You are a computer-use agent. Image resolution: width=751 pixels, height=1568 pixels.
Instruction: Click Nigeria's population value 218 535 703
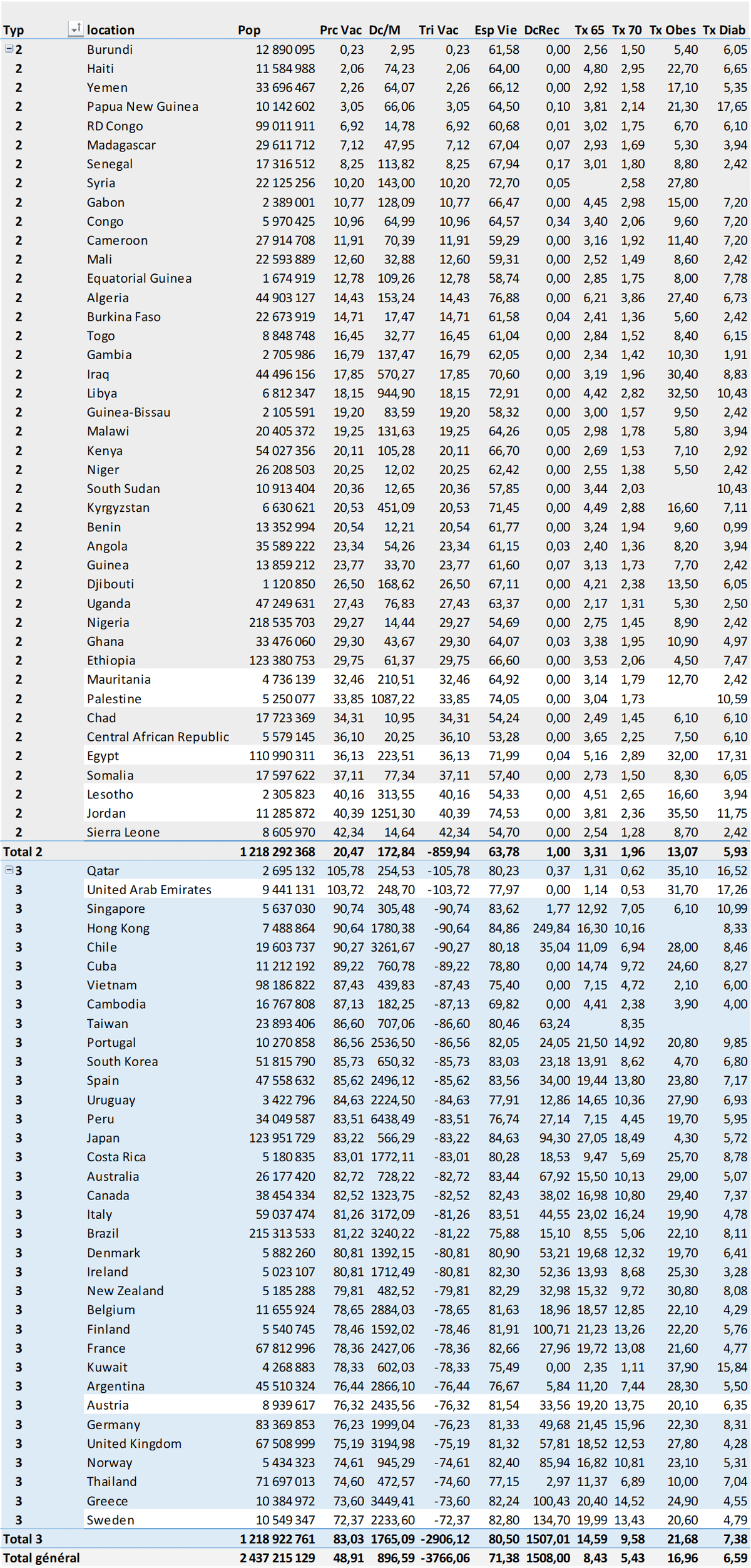[x=282, y=623]
